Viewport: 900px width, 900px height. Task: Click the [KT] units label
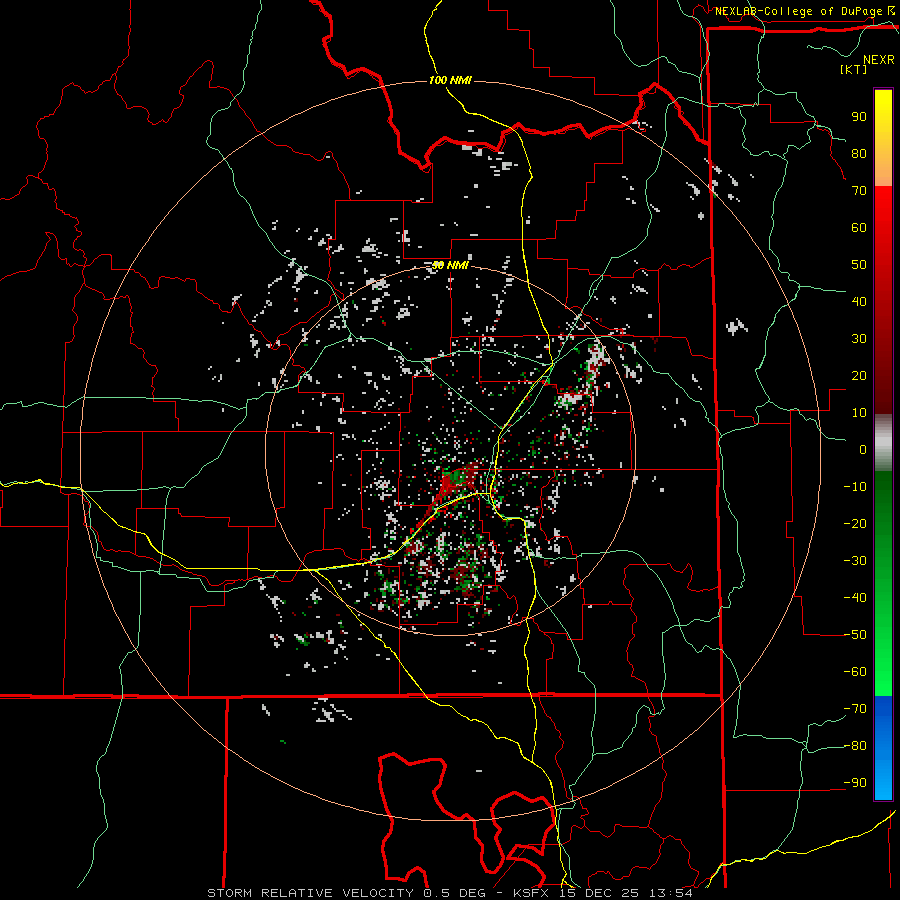coord(854,69)
